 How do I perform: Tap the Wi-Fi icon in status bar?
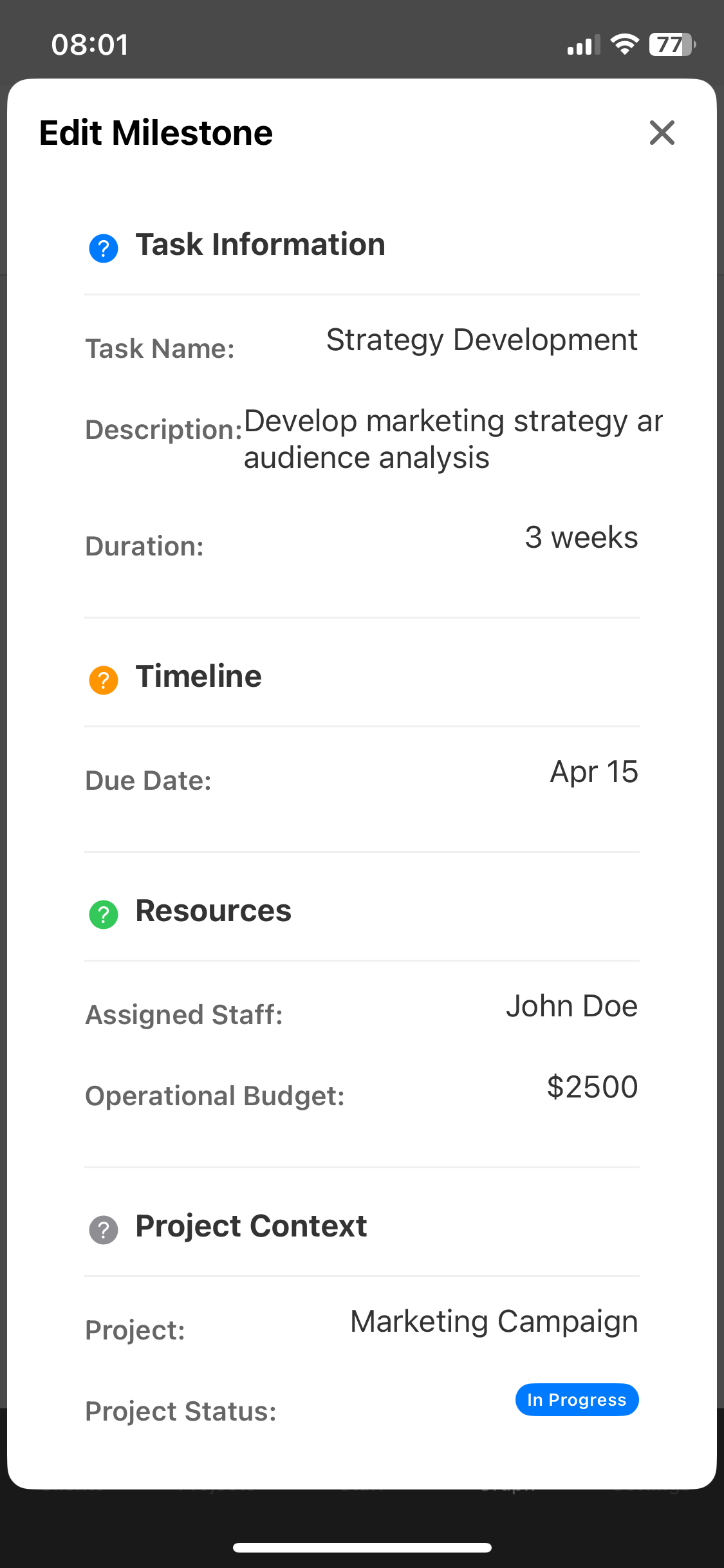tap(624, 44)
